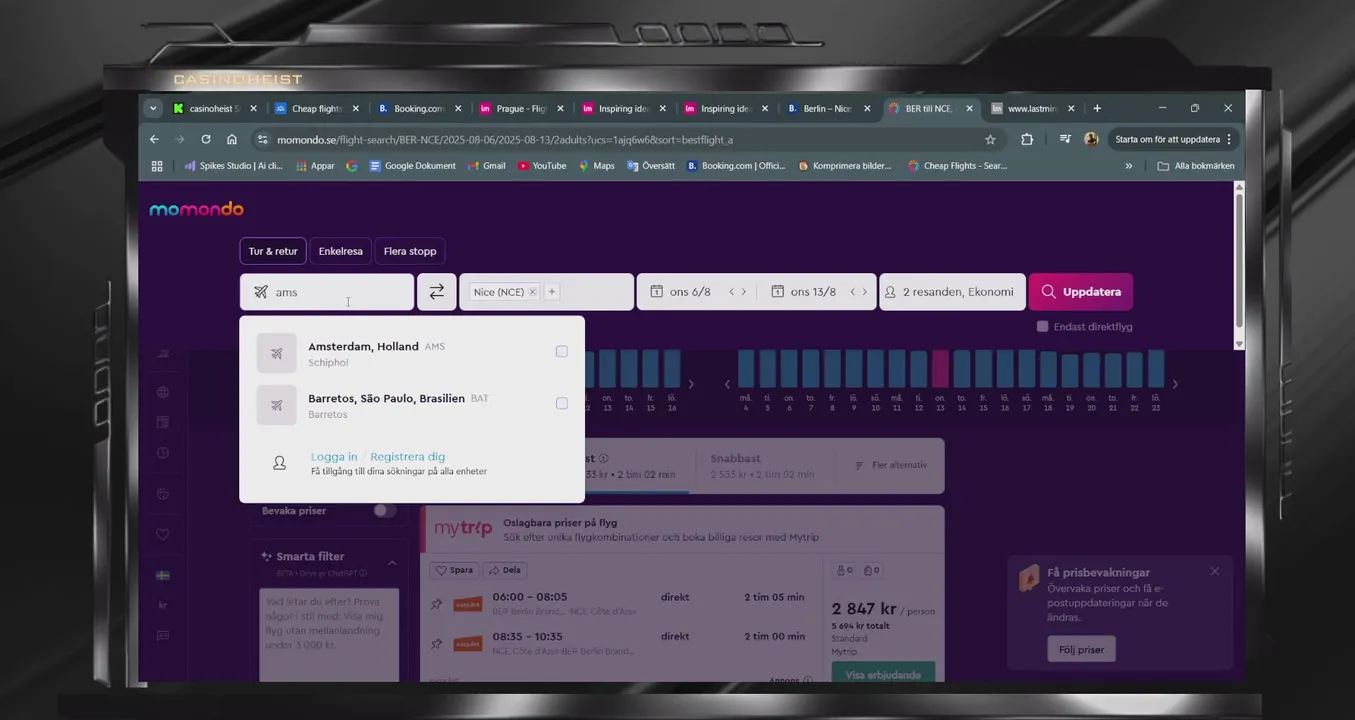1355x720 pixels.
Task: Open feedback chat icon in sidebar
Action: point(163,636)
